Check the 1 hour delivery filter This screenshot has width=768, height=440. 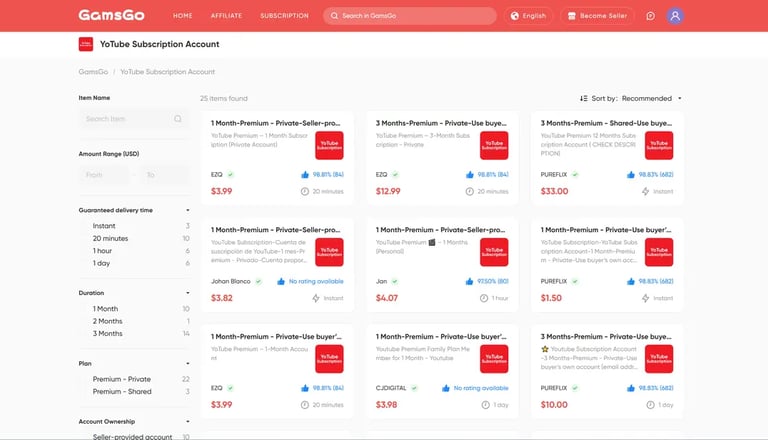[x=102, y=250]
